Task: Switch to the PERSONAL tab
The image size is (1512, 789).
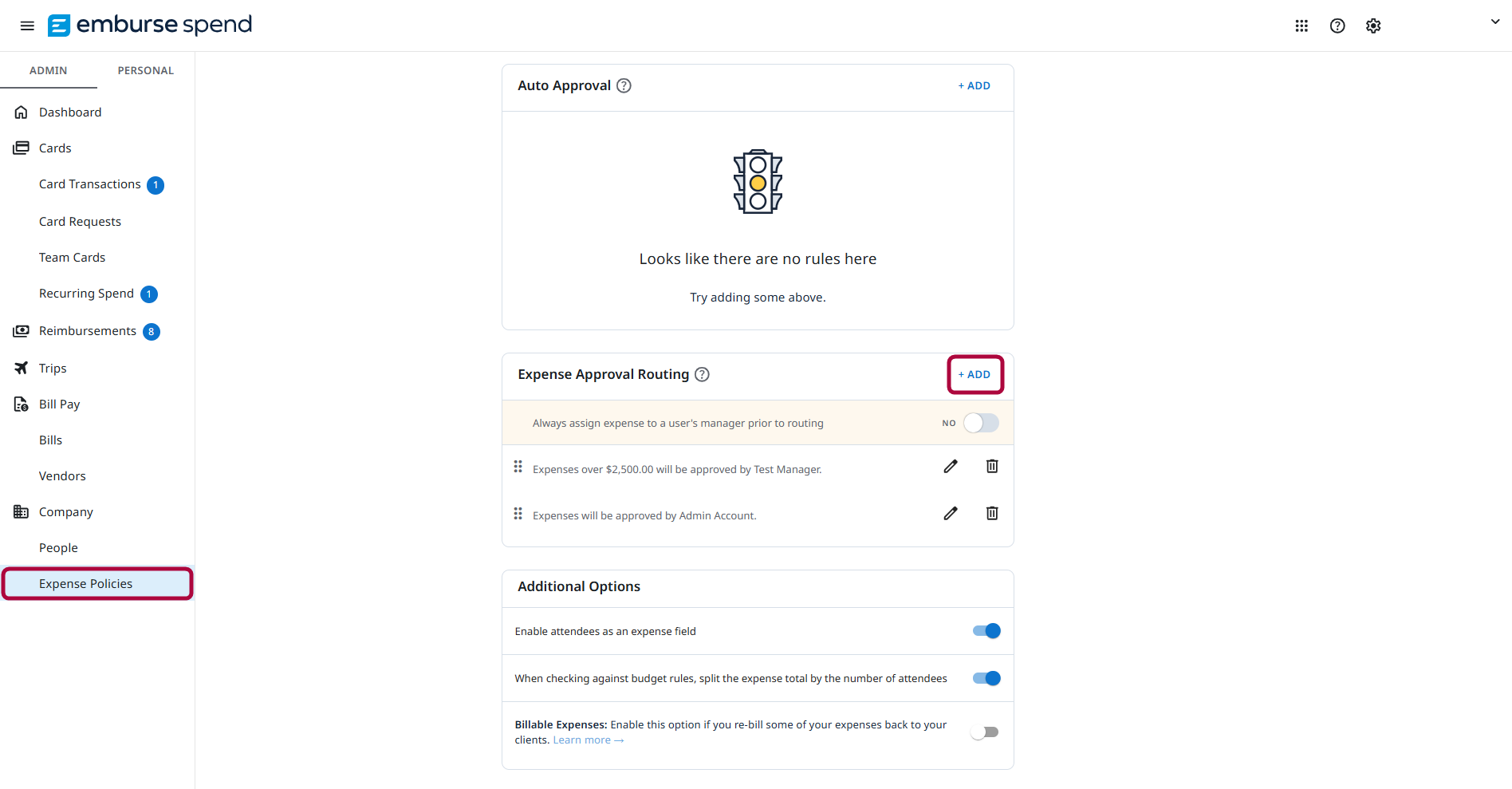Action: point(146,70)
